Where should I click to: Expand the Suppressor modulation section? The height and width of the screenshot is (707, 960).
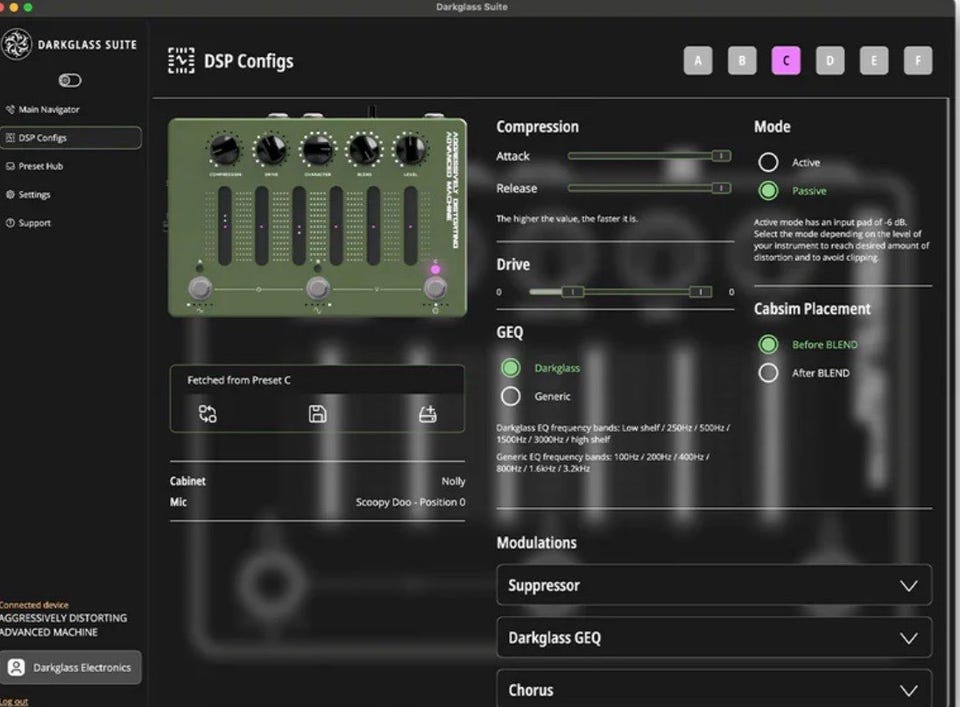pos(714,585)
